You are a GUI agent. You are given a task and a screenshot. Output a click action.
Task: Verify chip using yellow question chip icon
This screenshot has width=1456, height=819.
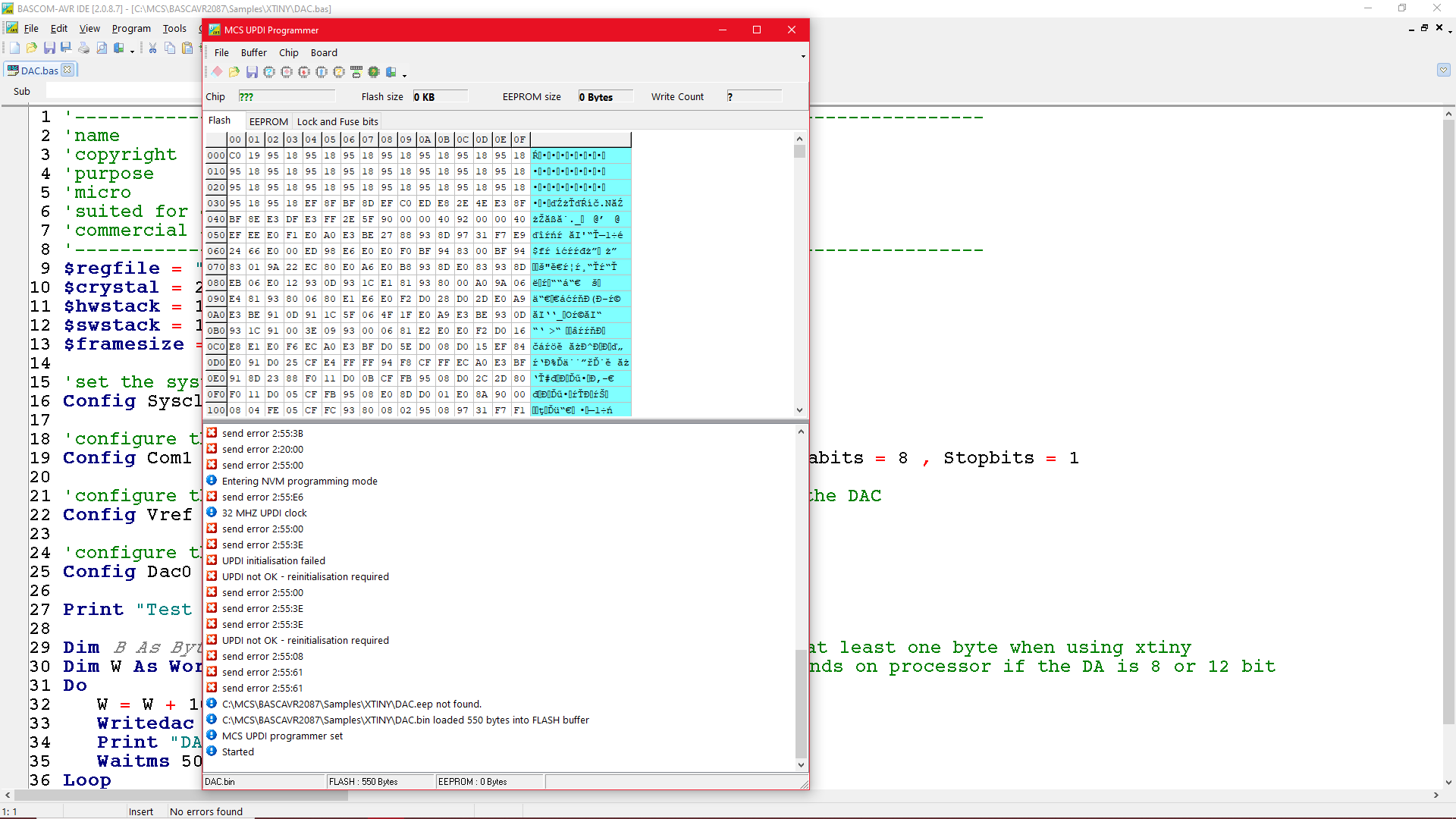click(339, 71)
